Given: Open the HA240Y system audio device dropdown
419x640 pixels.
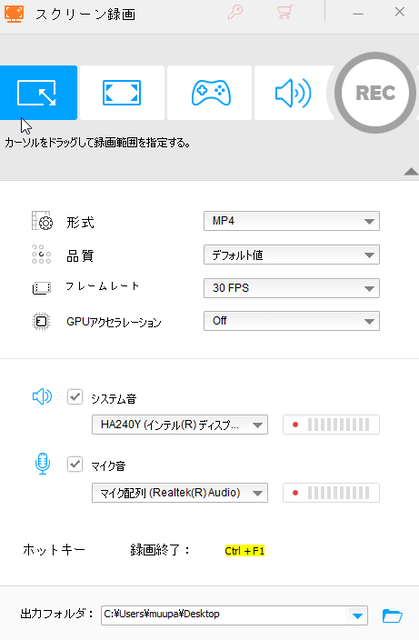Looking at the screenshot, I should 180,425.
